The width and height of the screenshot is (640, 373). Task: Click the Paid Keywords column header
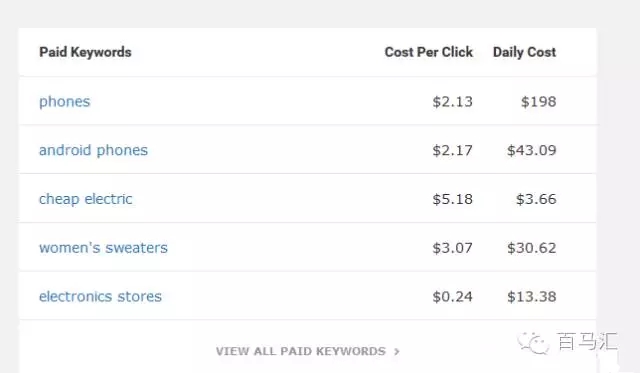pos(85,52)
